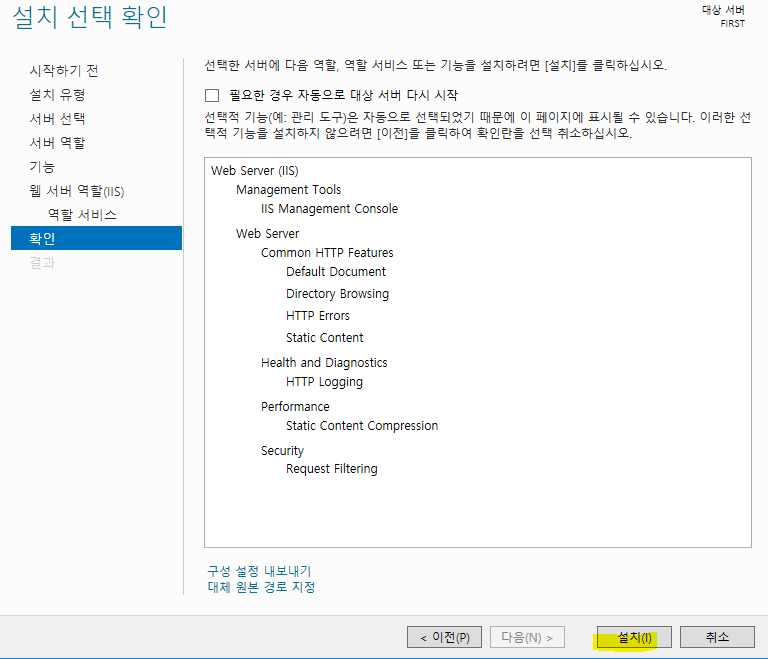Go to the 역할 서비스 step
Image resolution: width=768 pixels, height=659 pixels.
coord(82,215)
